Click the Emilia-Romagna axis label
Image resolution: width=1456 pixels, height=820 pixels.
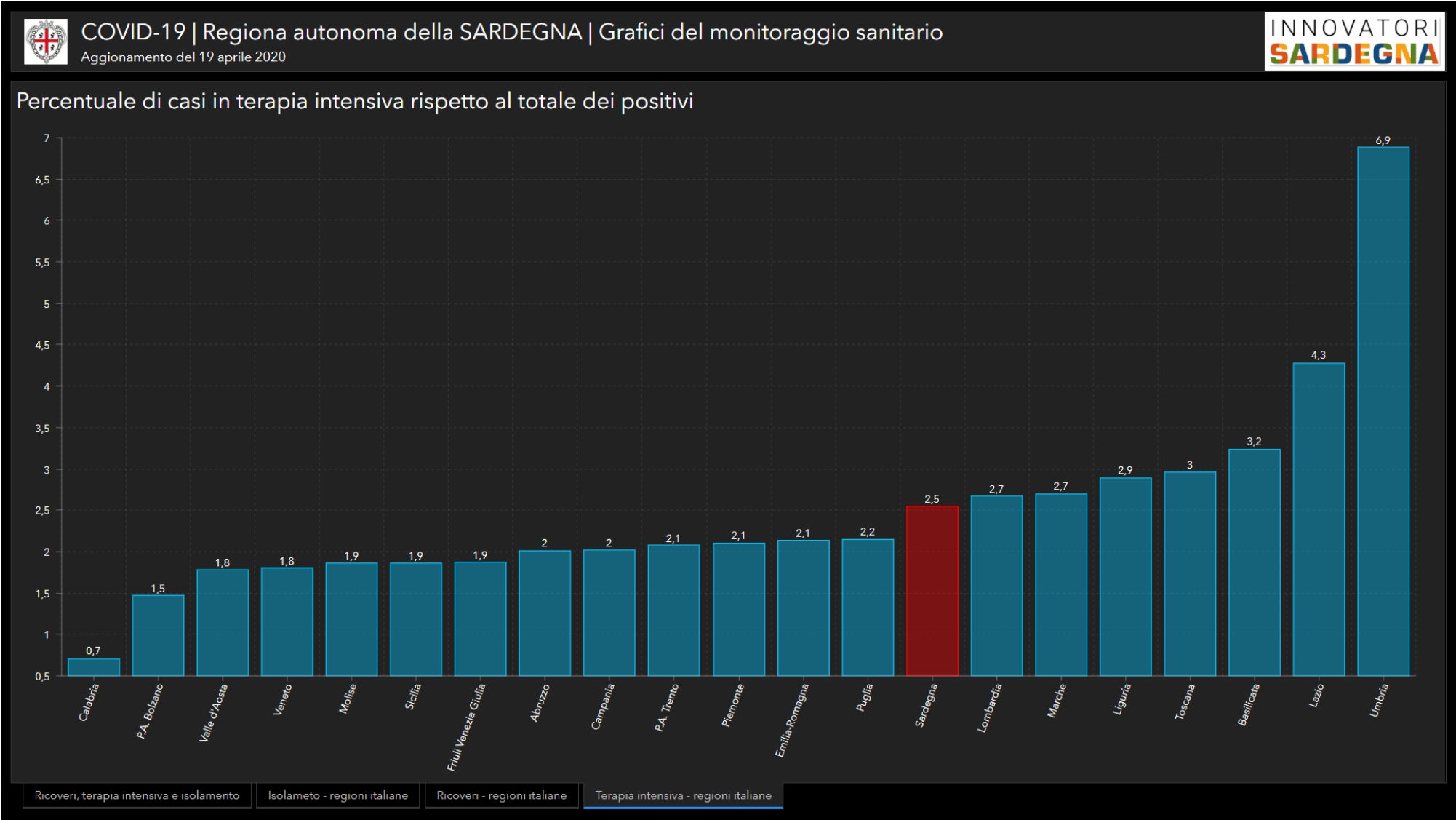point(791,720)
